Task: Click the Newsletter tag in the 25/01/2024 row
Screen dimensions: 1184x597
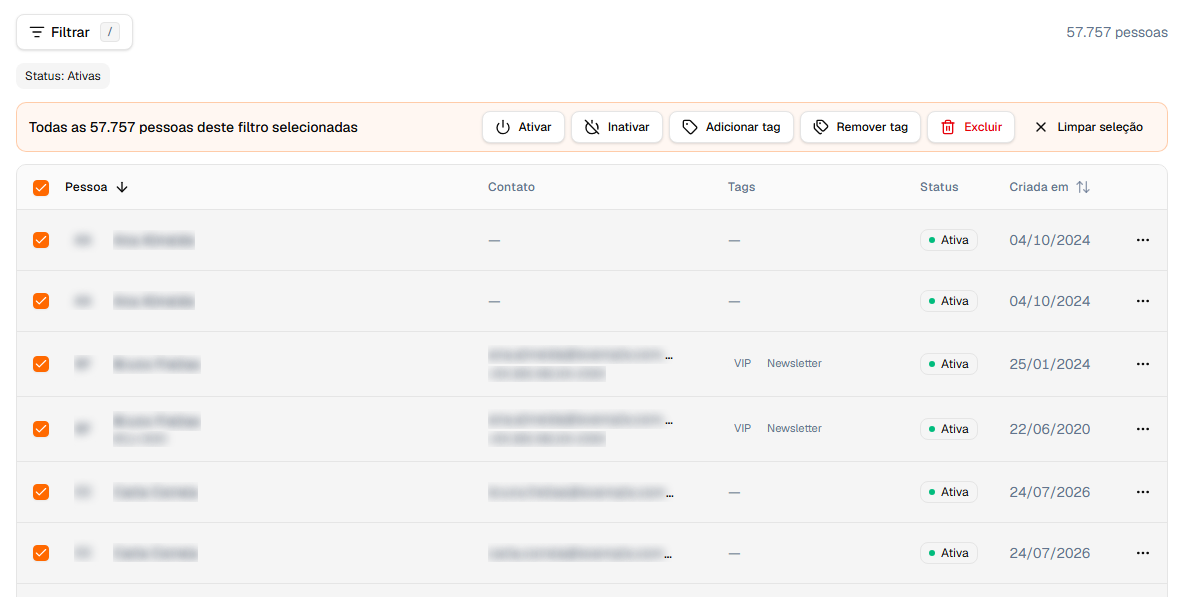Action: 794,364
